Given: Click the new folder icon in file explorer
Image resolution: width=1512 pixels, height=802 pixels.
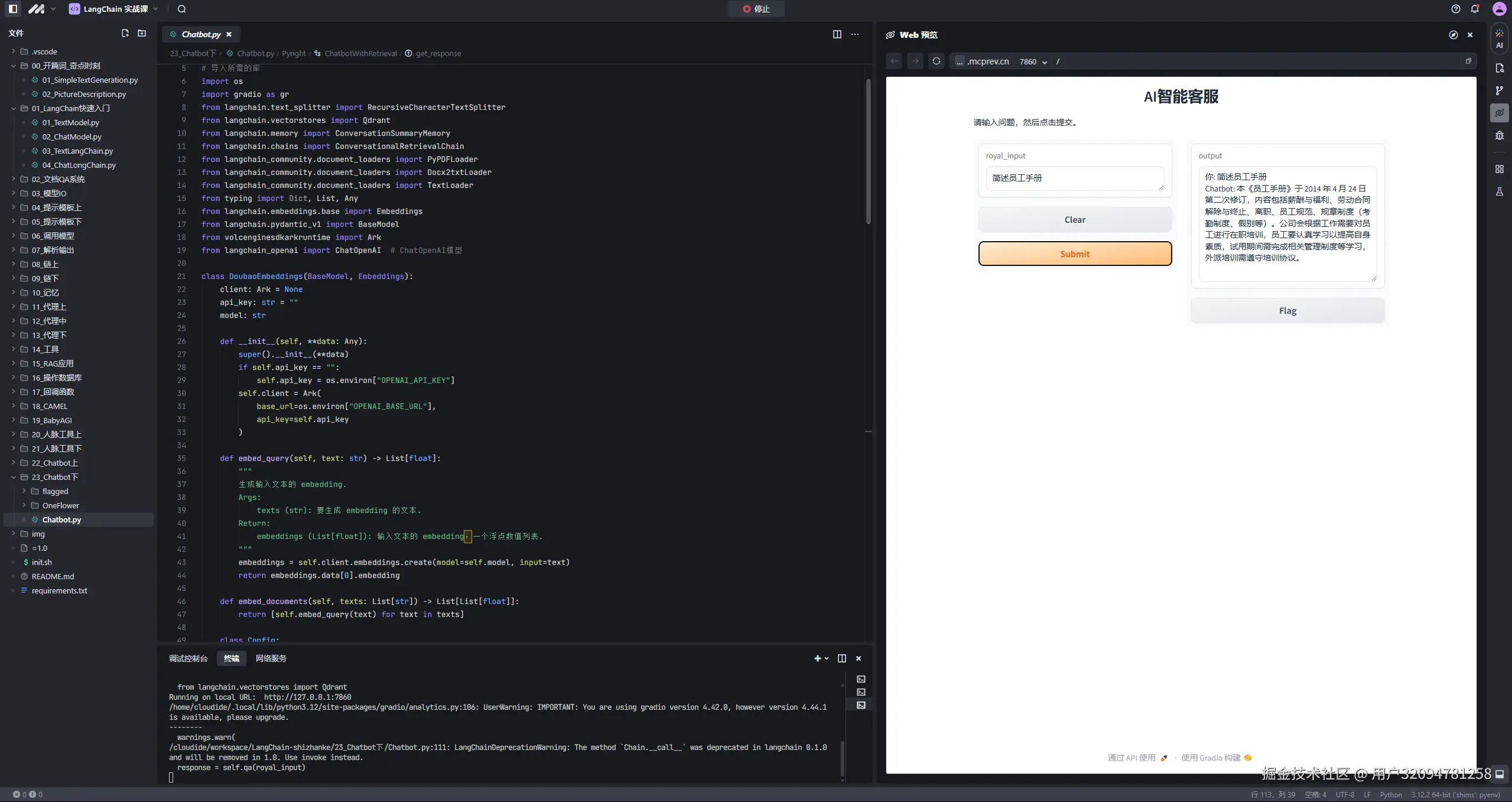Looking at the screenshot, I should click(142, 33).
